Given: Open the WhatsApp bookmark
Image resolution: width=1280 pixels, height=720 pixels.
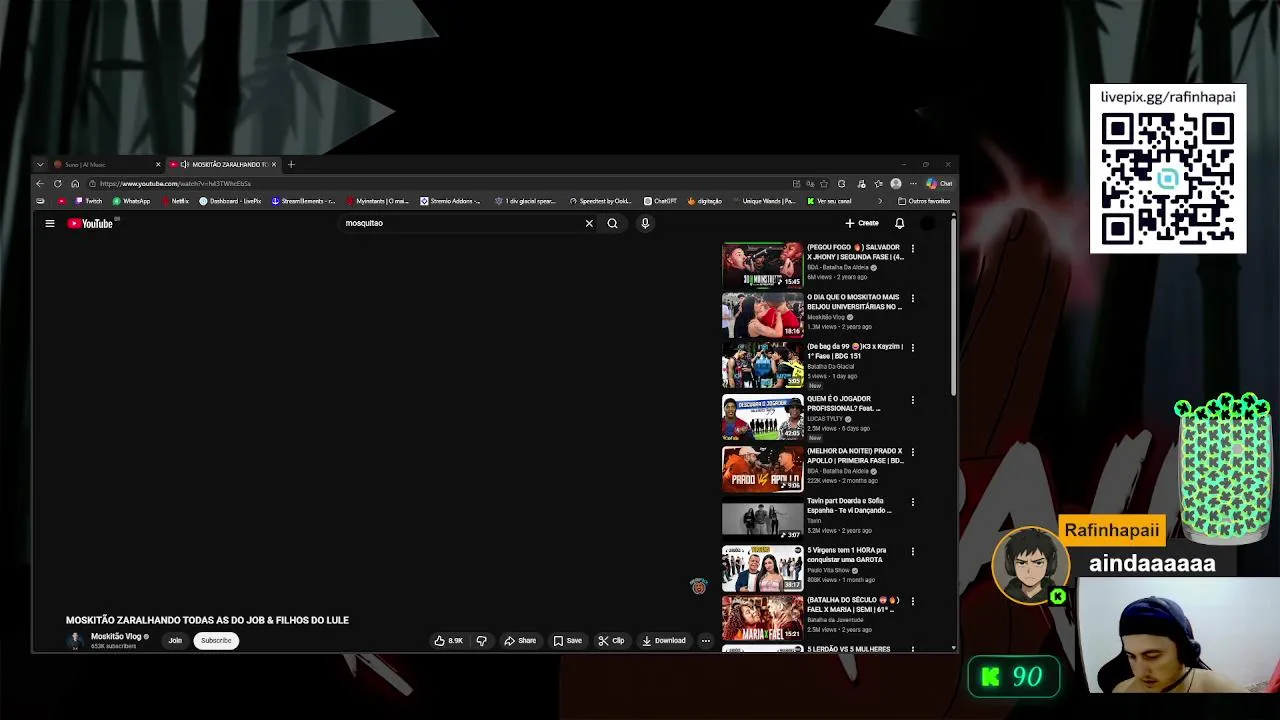Looking at the screenshot, I should tap(131, 201).
